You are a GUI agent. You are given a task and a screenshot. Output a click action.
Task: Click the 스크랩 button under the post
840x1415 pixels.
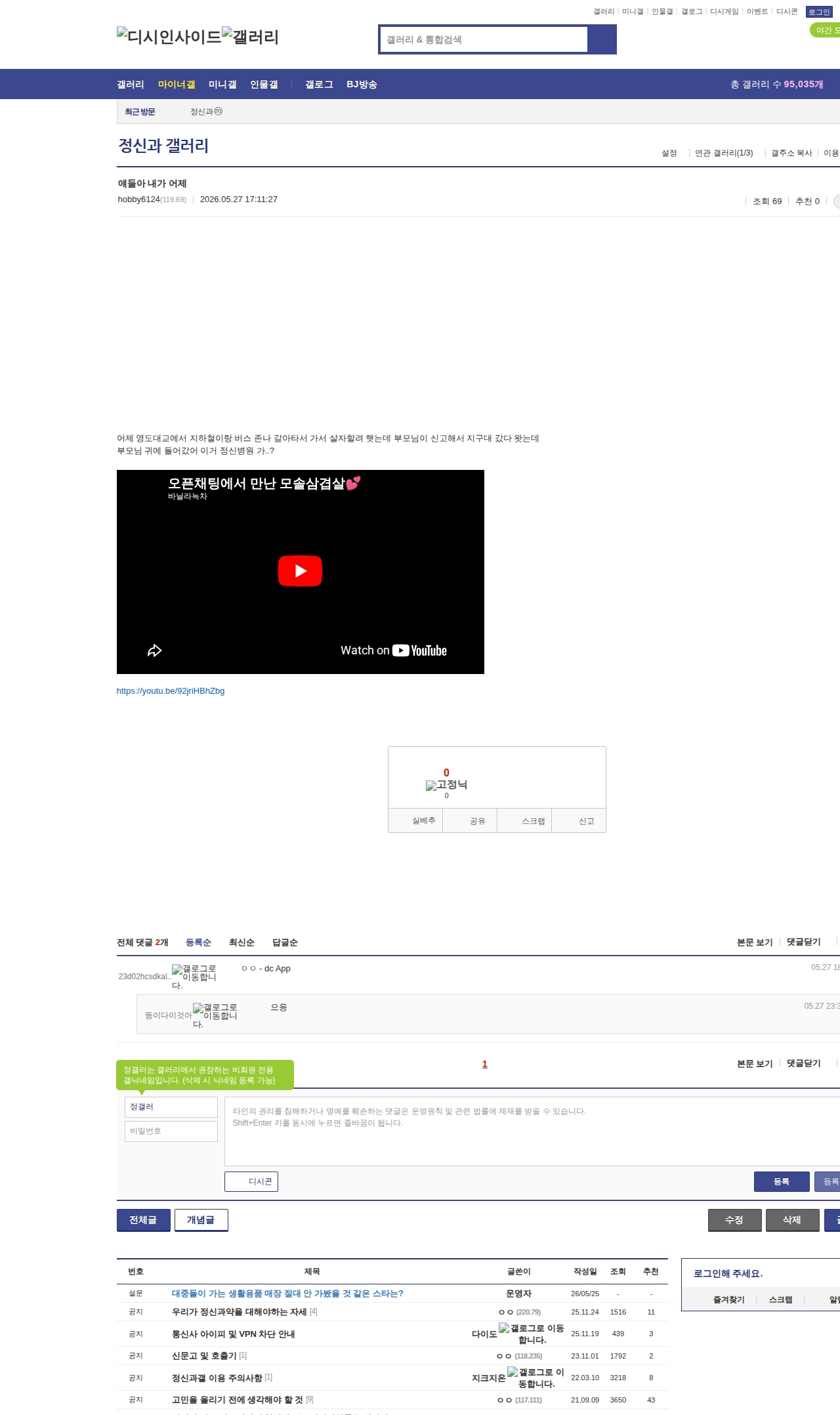click(524, 821)
